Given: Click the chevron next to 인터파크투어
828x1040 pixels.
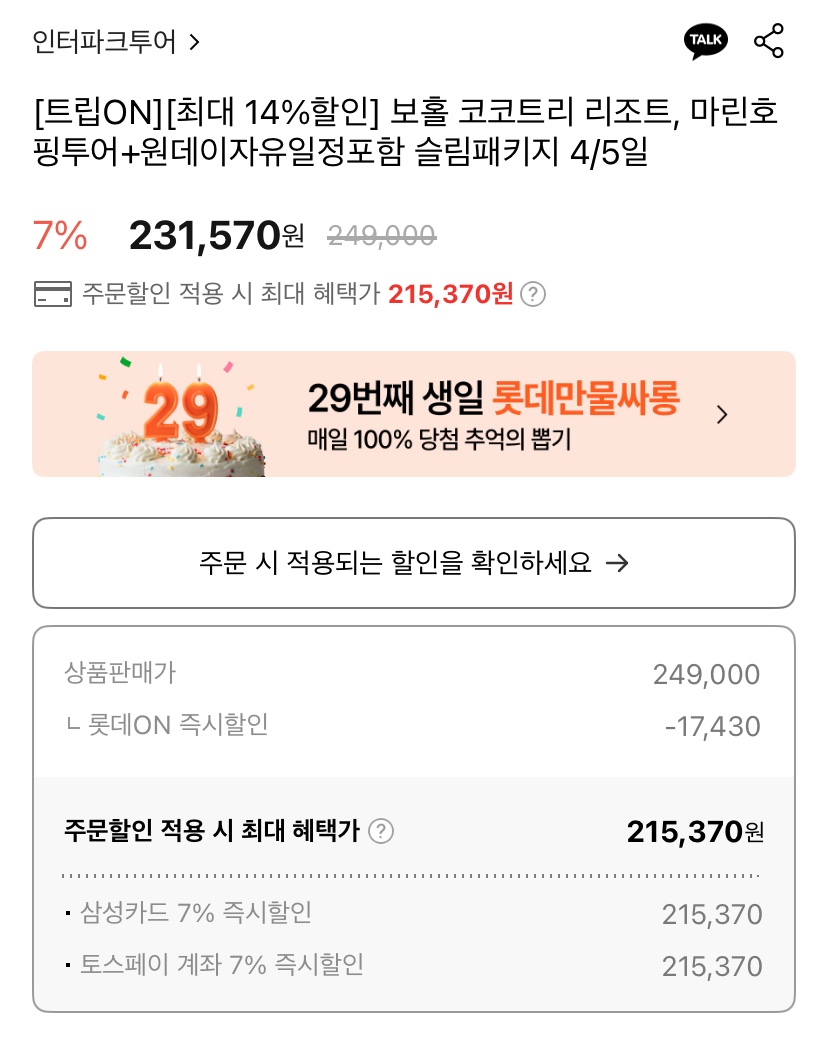Looking at the screenshot, I should coord(194,42).
